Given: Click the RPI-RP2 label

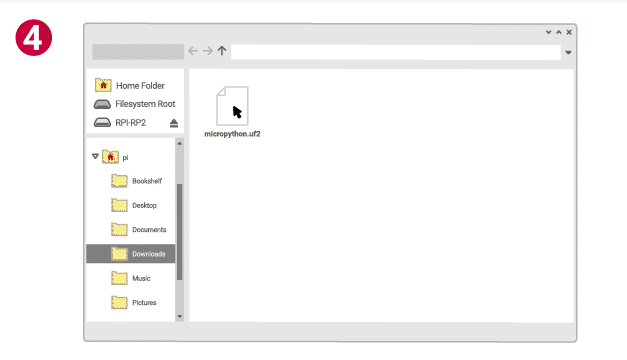Looking at the screenshot, I should [131, 123].
